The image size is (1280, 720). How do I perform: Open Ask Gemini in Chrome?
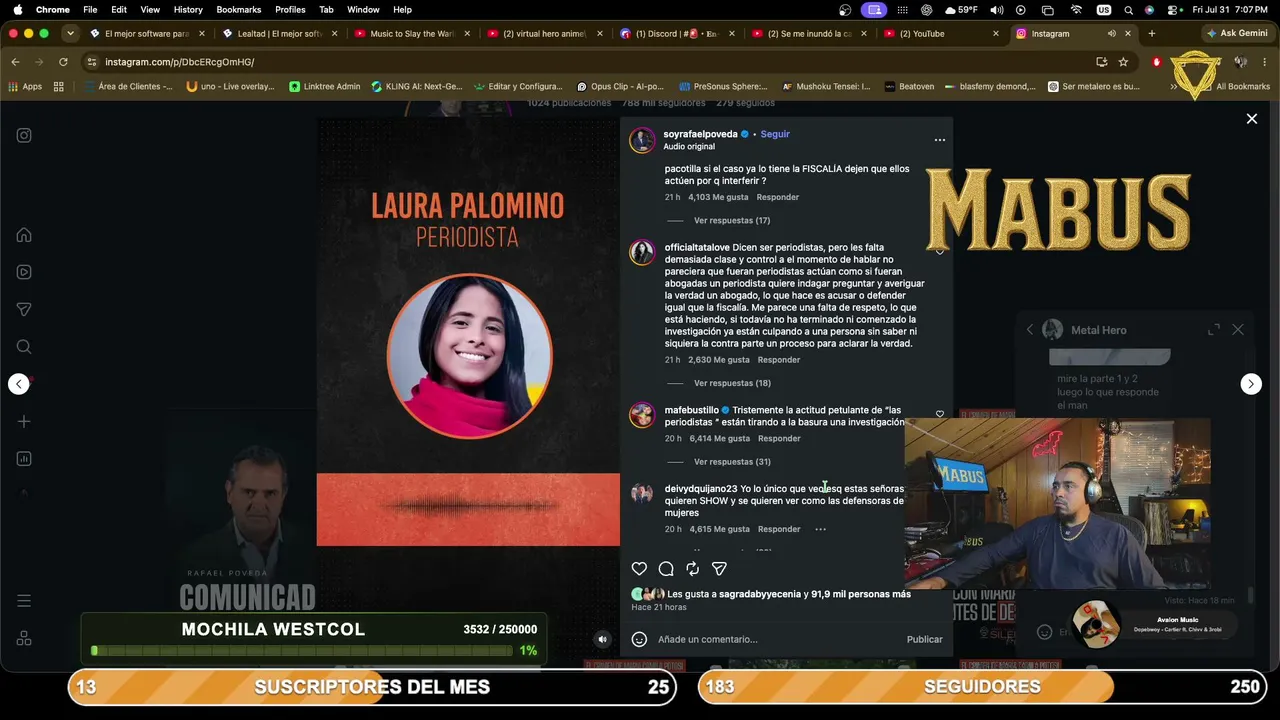click(1237, 33)
